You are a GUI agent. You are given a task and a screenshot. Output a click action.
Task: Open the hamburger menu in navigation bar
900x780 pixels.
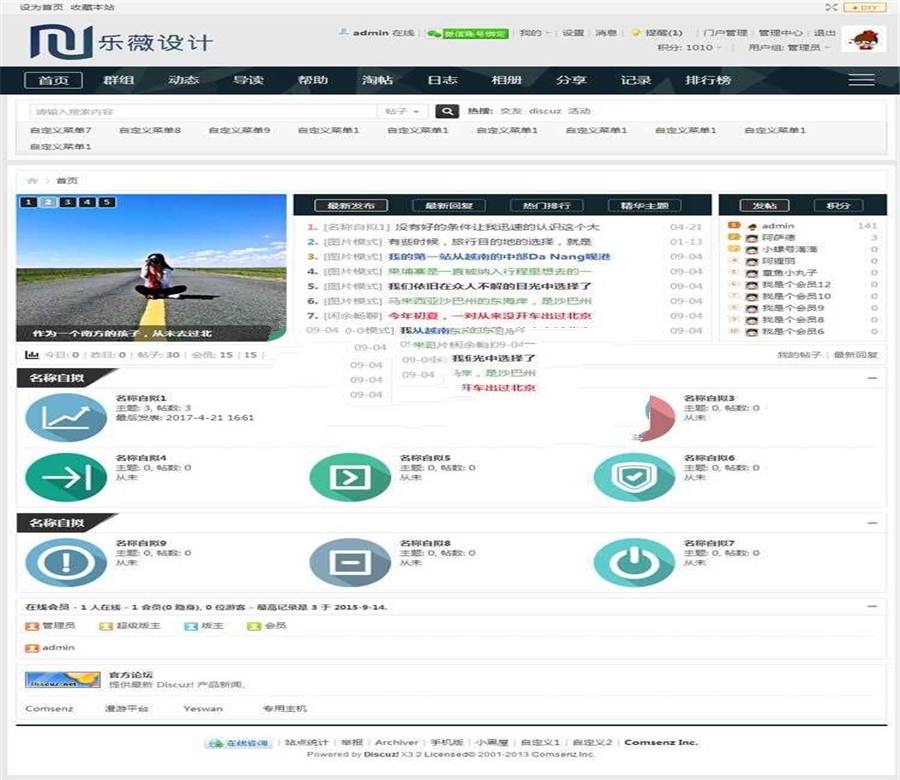coord(861,80)
